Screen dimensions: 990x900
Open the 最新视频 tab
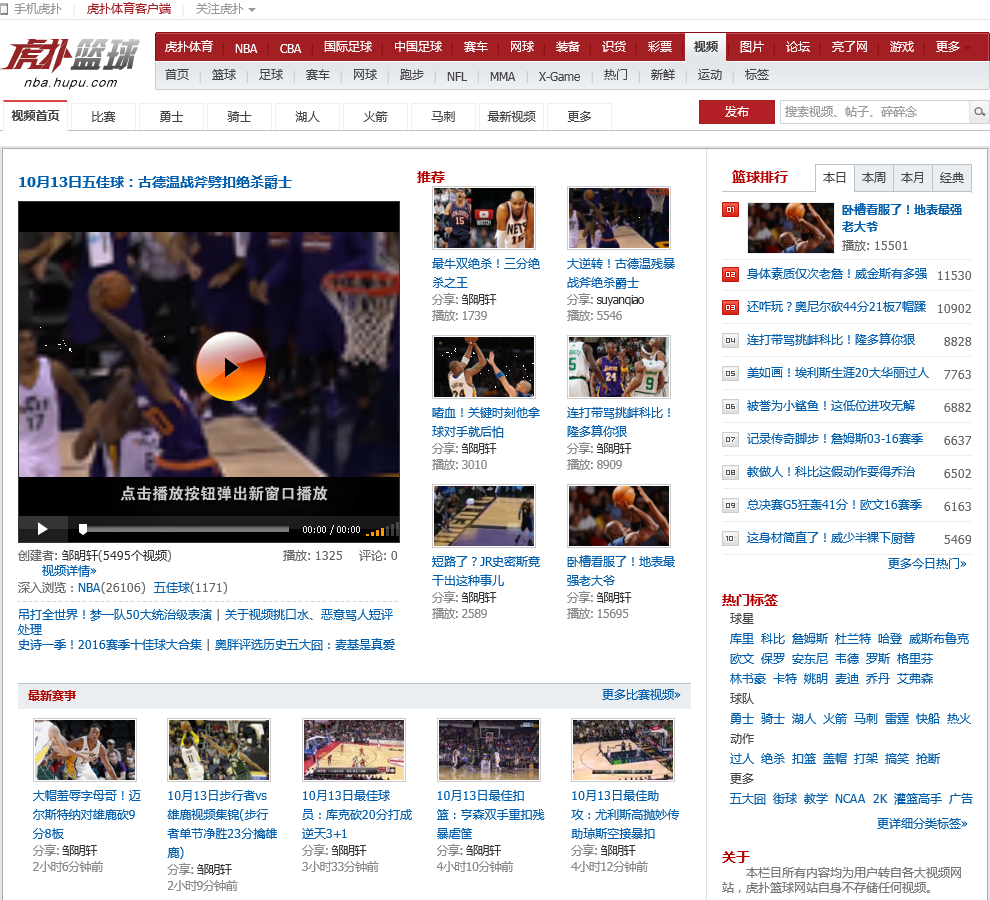[x=511, y=117]
